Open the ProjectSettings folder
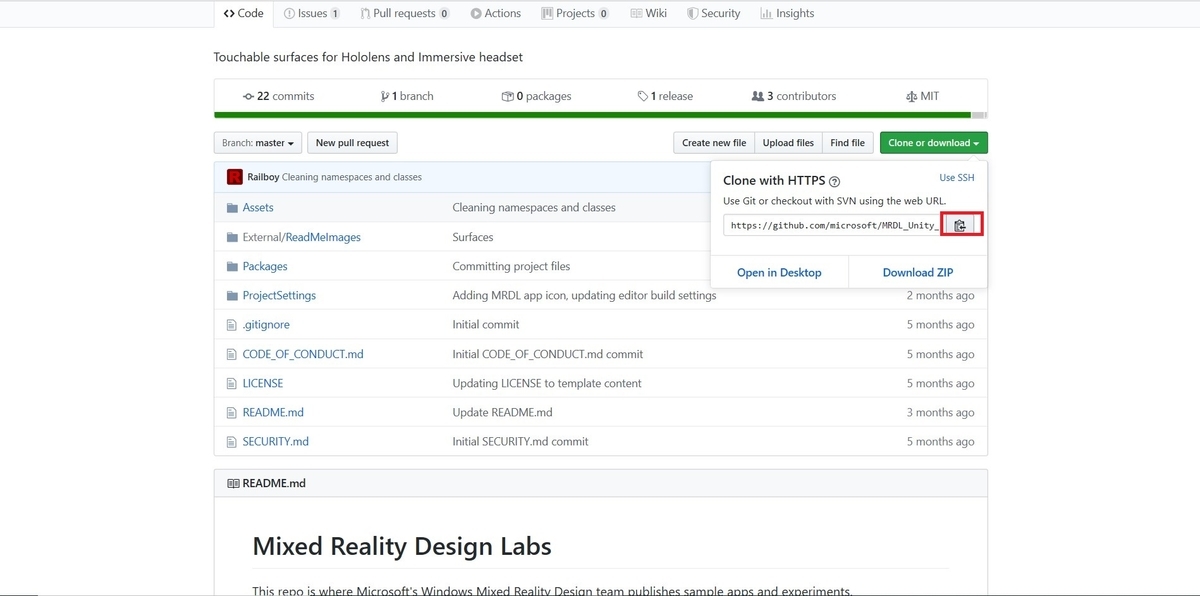1200x596 pixels. (x=279, y=296)
